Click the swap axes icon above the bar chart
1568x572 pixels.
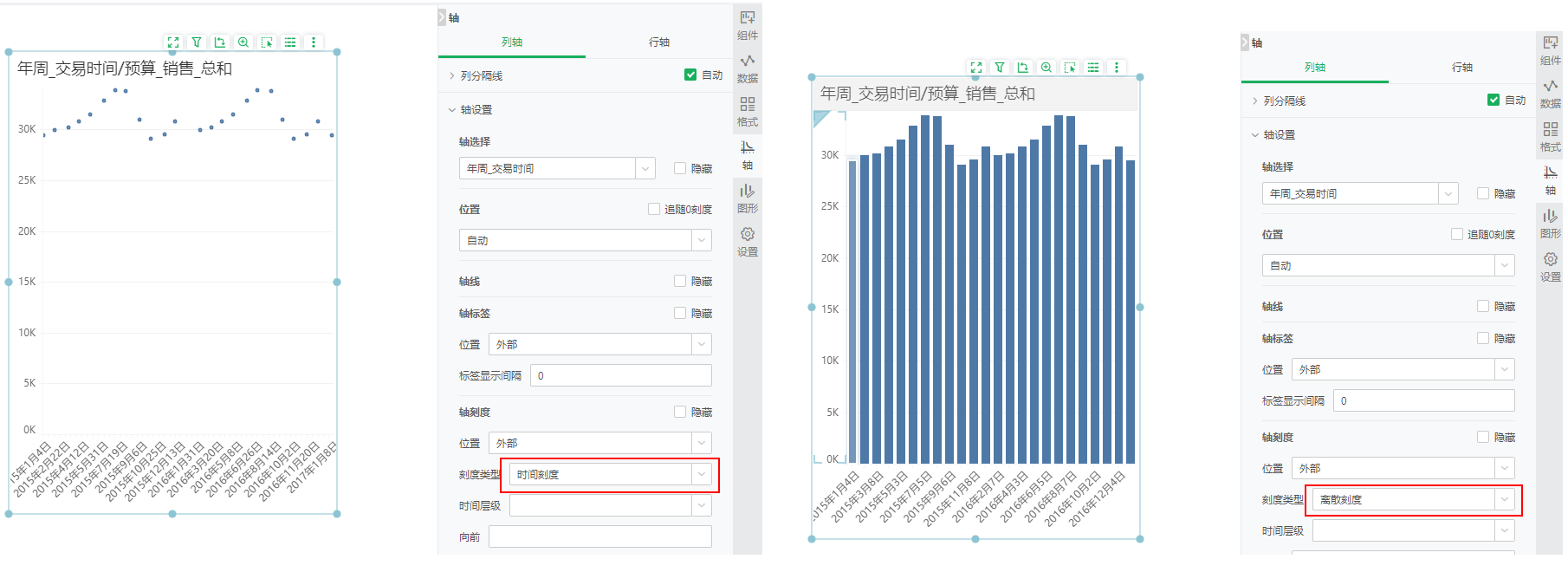(x=1023, y=68)
